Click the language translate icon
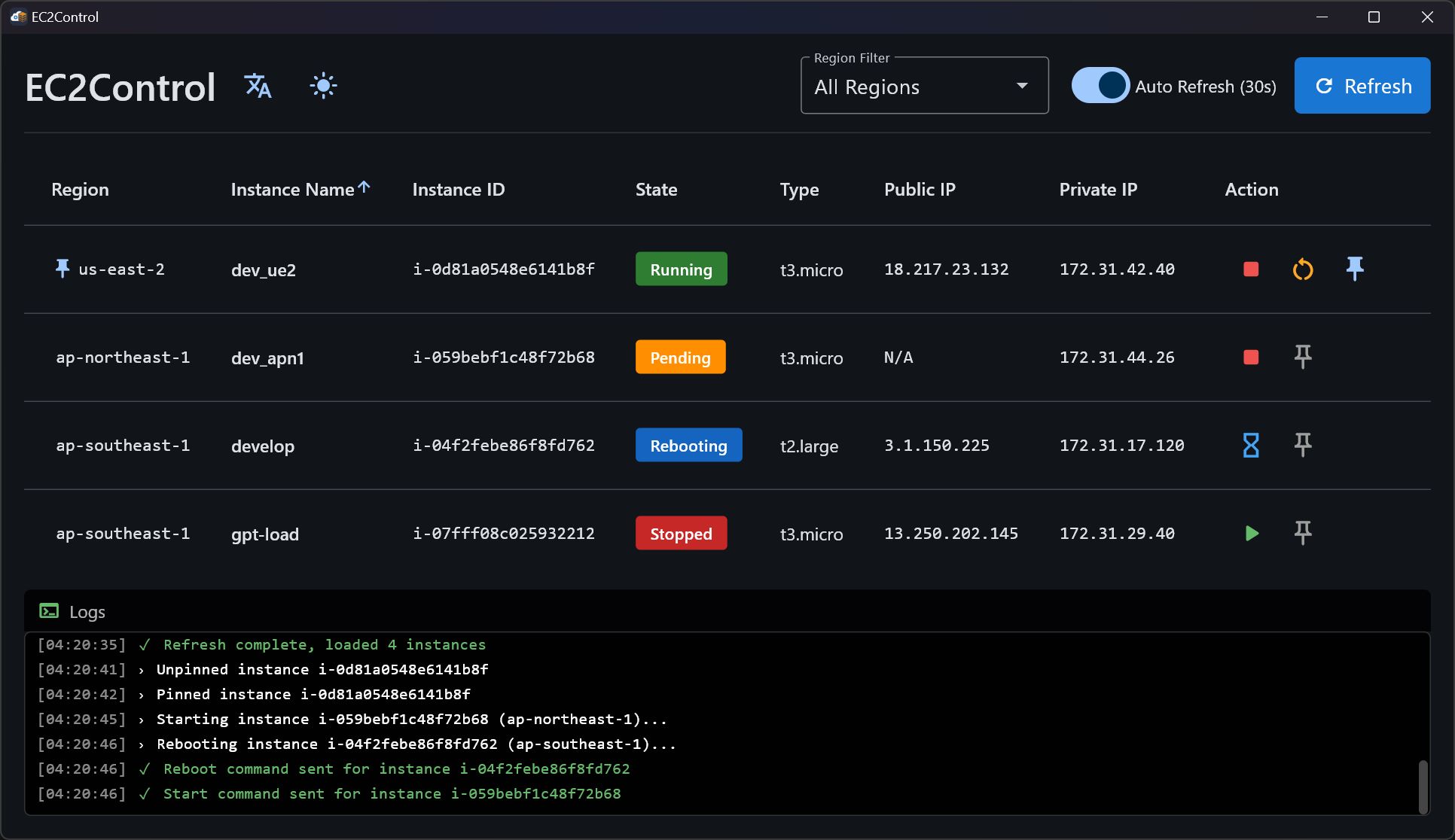The height and width of the screenshot is (840, 1455). click(258, 86)
